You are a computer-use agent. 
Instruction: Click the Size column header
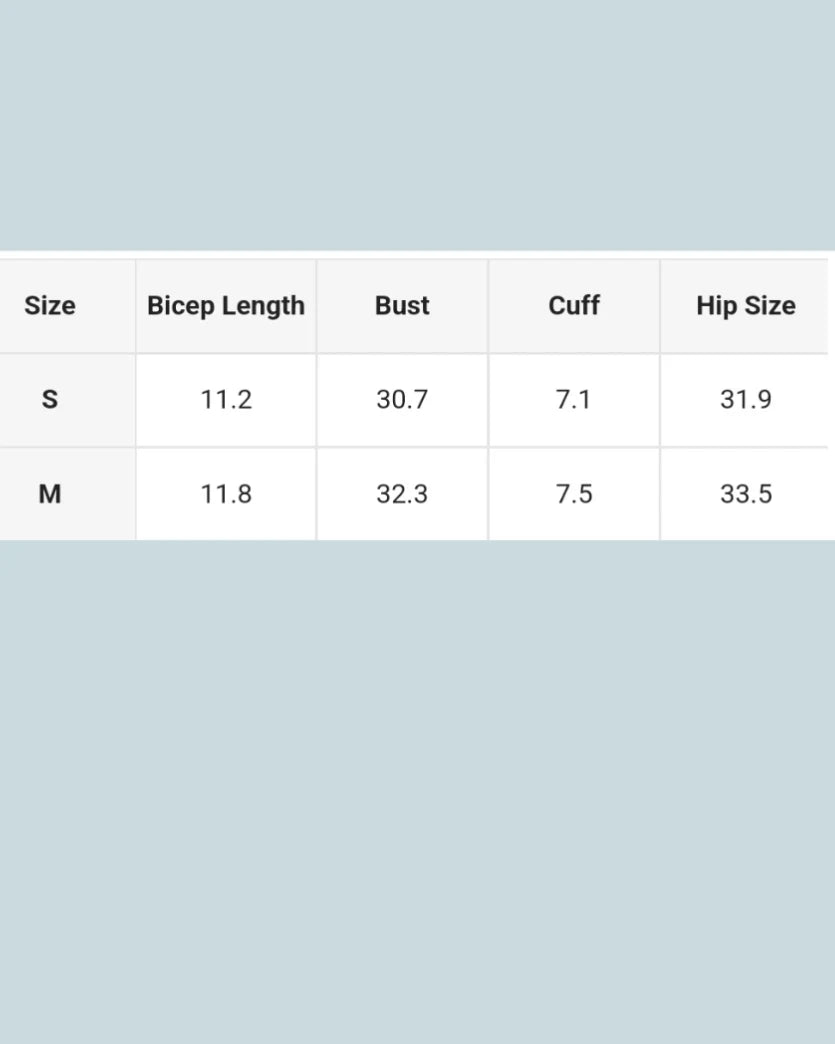pyautogui.click(x=50, y=306)
